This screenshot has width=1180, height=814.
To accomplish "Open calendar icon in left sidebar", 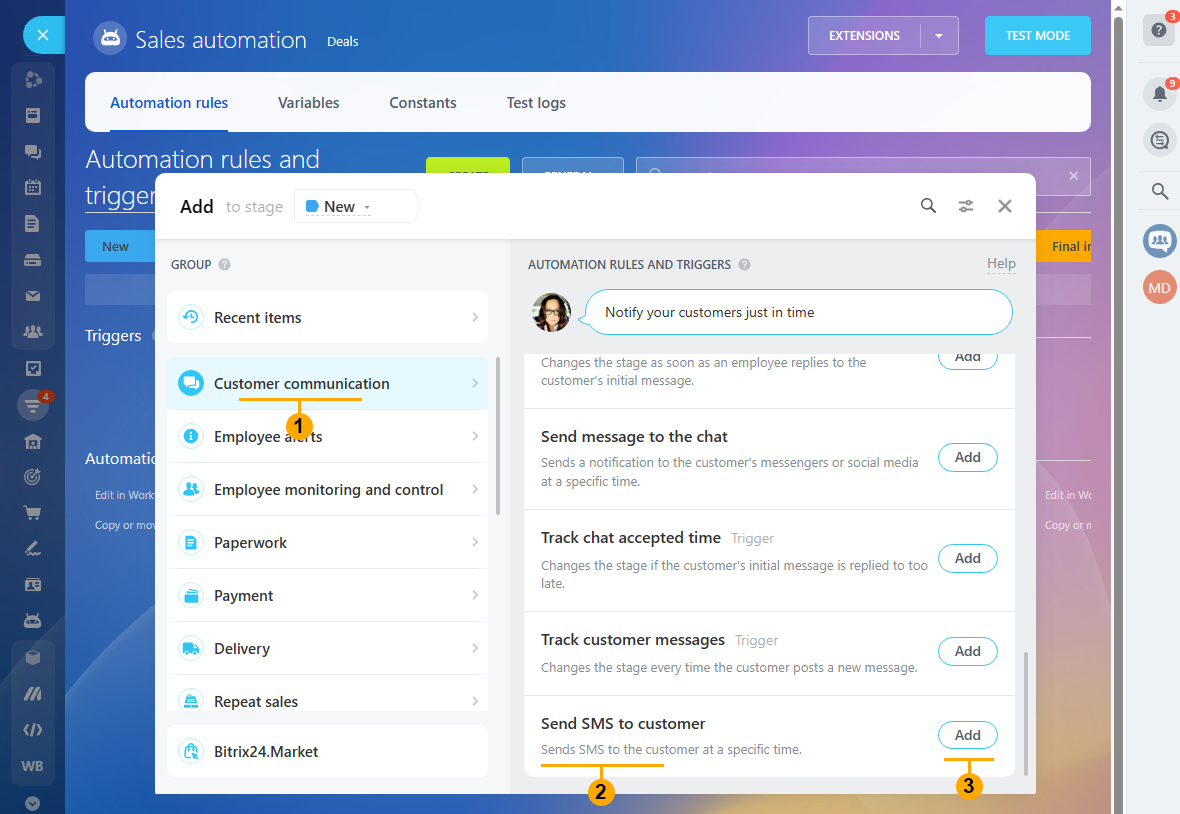I will 32,187.
